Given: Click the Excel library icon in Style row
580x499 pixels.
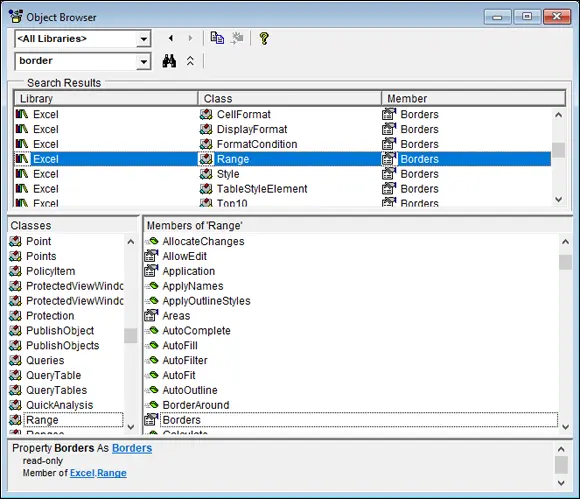Looking at the screenshot, I should point(22,173).
